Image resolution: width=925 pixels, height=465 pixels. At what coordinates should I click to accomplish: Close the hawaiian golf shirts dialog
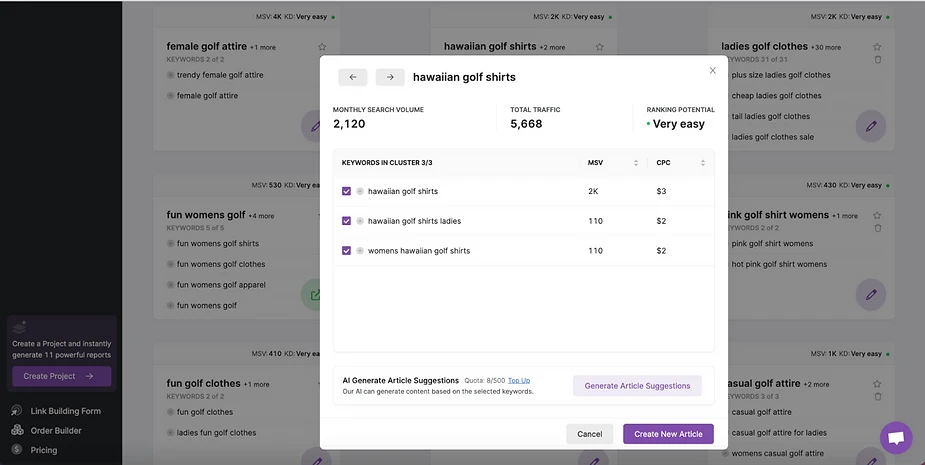tap(712, 70)
